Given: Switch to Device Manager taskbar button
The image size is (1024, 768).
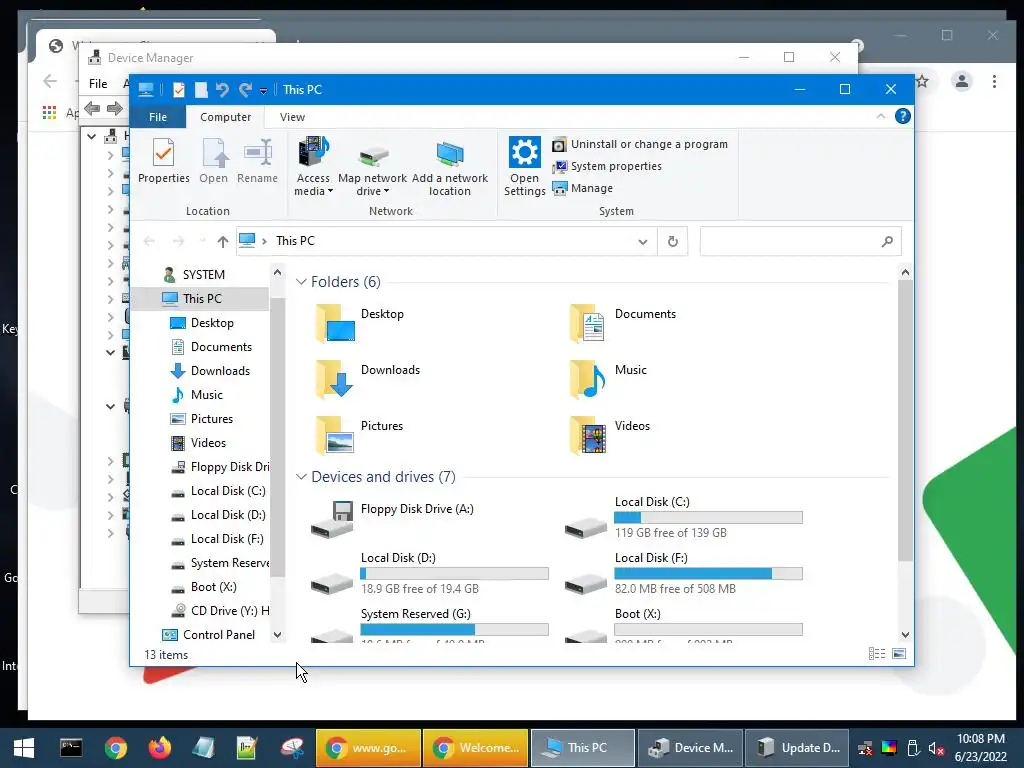Looking at the screenshot, I should coord(690,748).
